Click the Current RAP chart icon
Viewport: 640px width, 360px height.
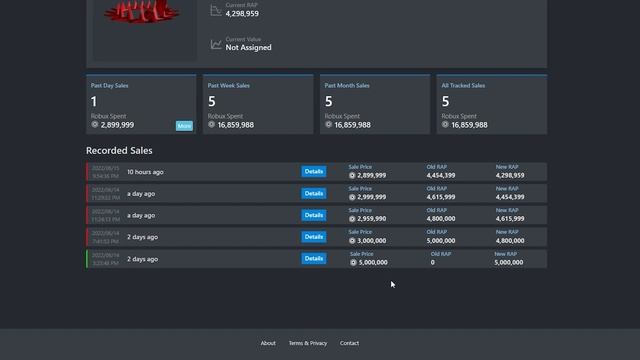pyautogui.click(x=216, y=10)
